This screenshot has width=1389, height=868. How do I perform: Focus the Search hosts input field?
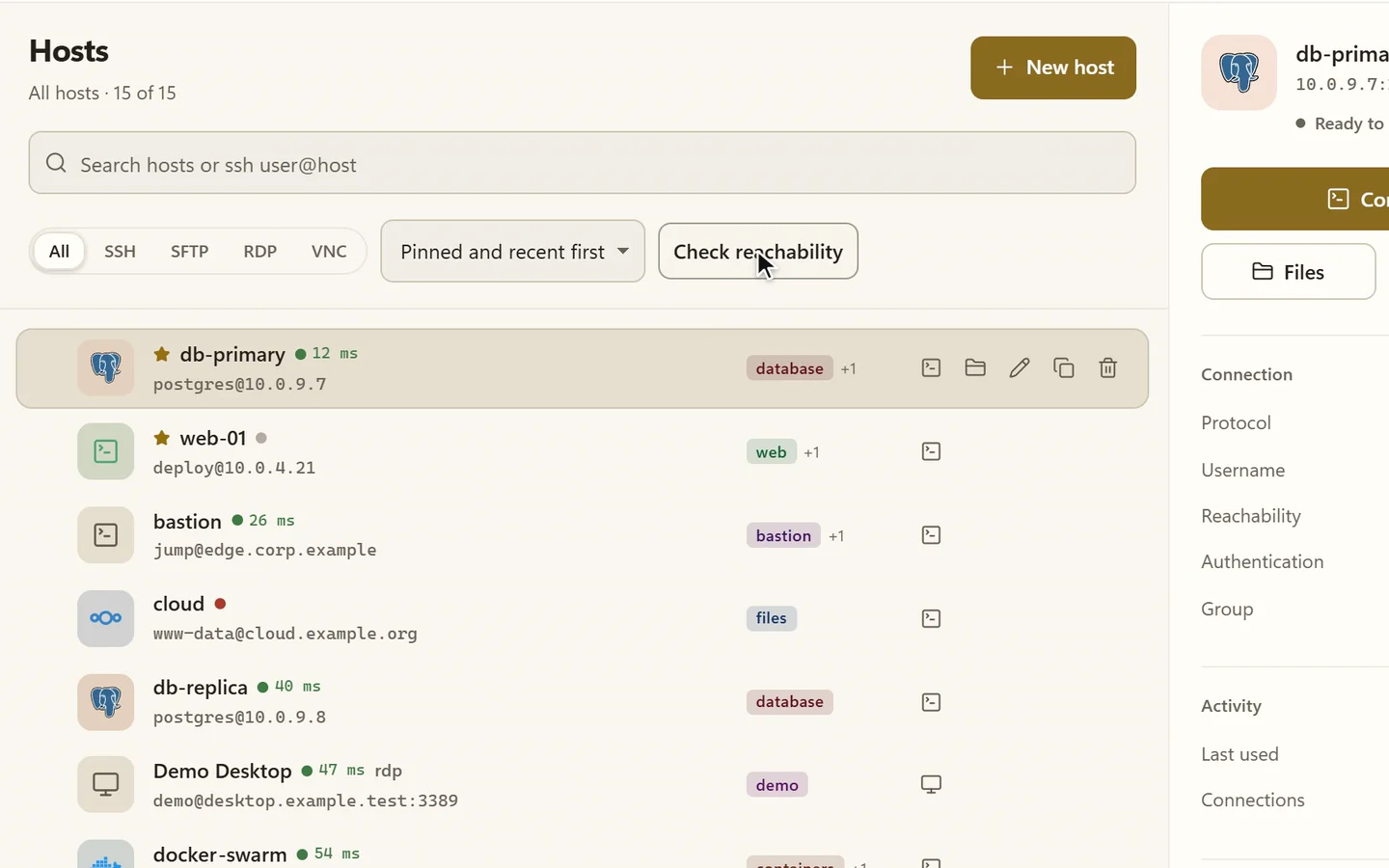(582, 163)
